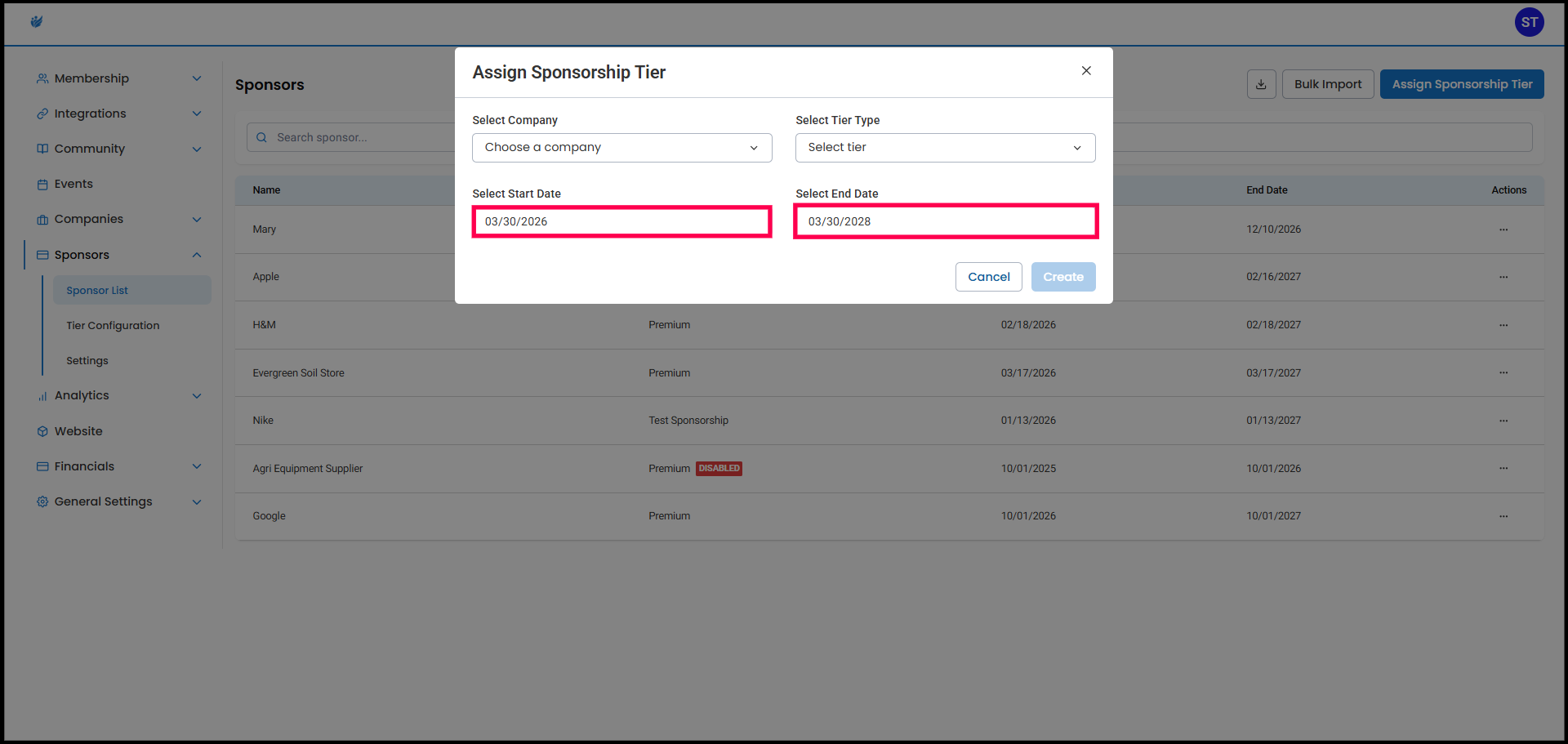Image resolution: width=1568 pixels, height=744 pixels.
Task: Close the Assign Sponsorship Tier dialog
Action: click(1086, 71)
